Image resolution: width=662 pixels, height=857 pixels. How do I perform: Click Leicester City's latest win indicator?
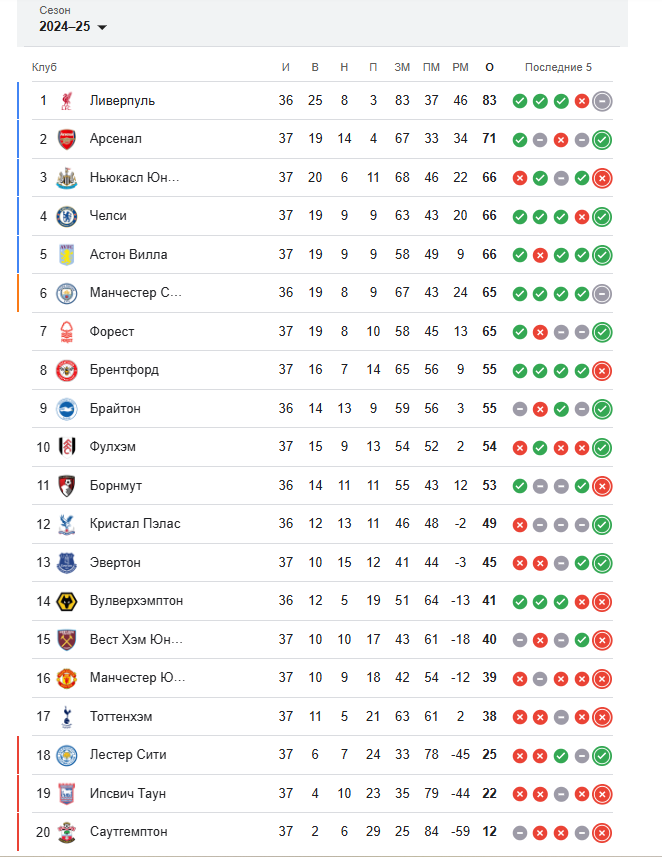[x=602, y=756]
